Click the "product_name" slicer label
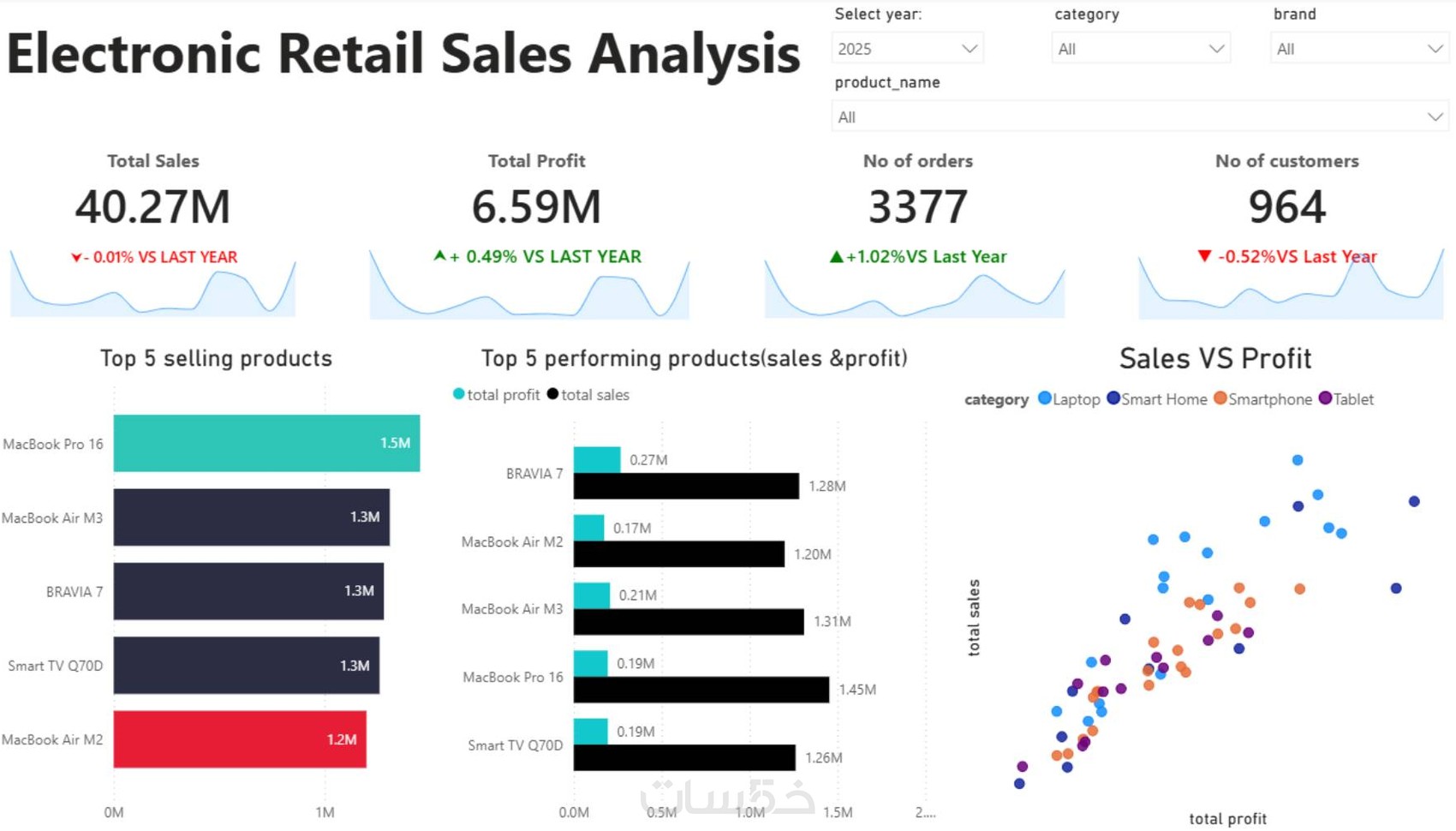This screenshot has width=1456, height=831. [887, 82]
